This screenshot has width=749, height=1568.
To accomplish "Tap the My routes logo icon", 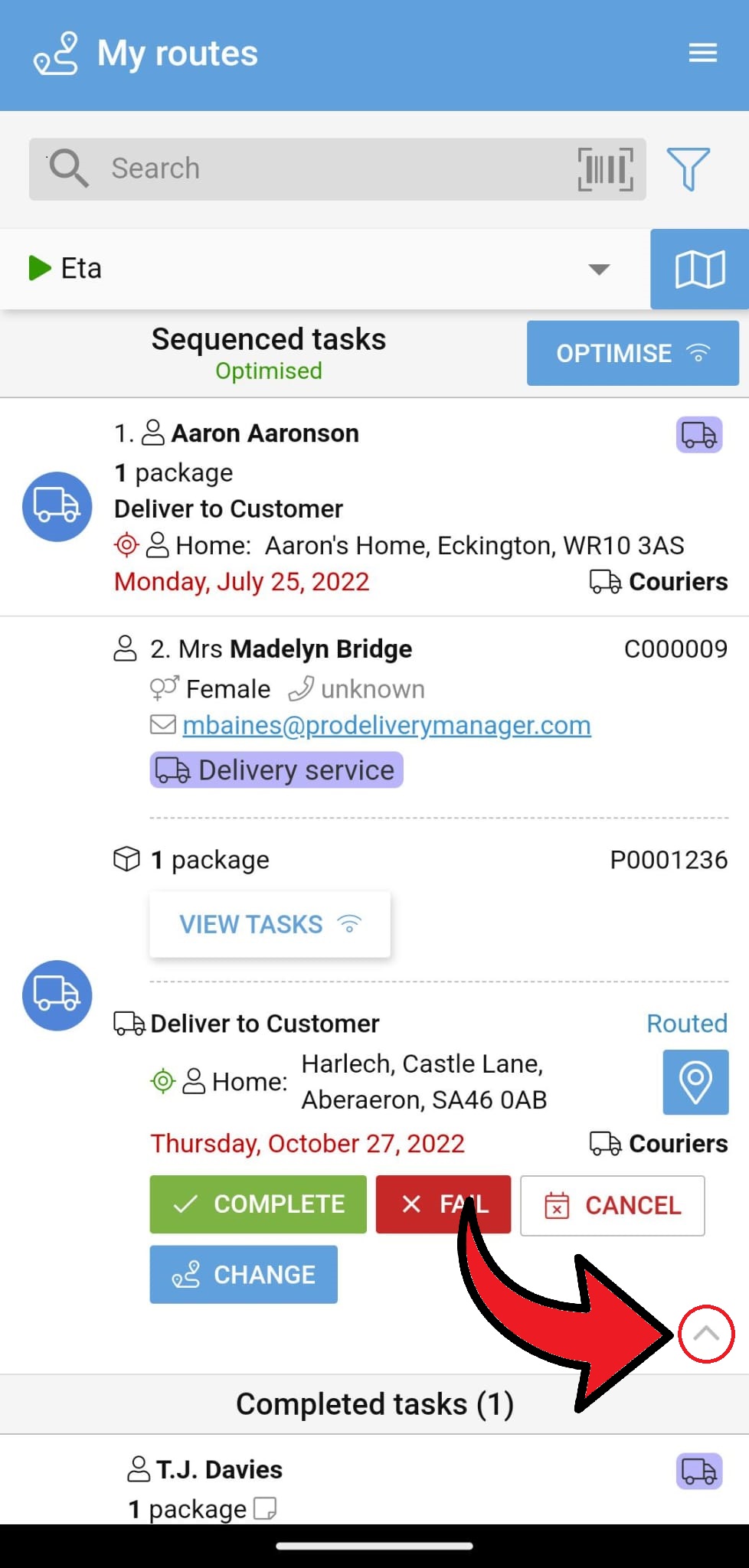I will click(56, 54).
